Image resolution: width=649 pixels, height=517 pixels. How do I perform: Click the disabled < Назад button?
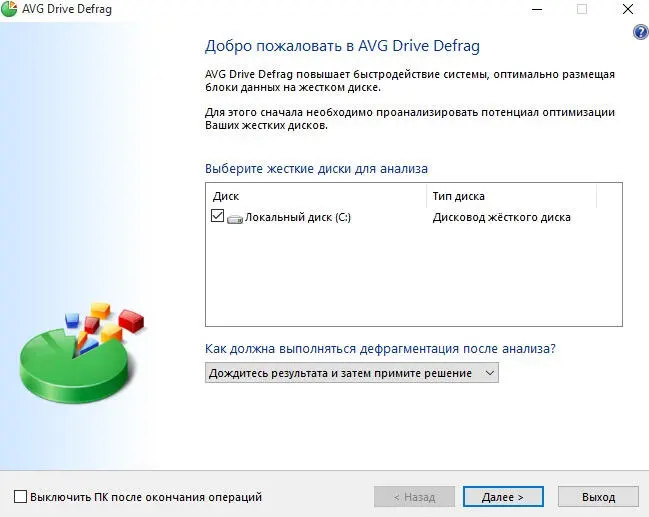click(x=414, y=496)
